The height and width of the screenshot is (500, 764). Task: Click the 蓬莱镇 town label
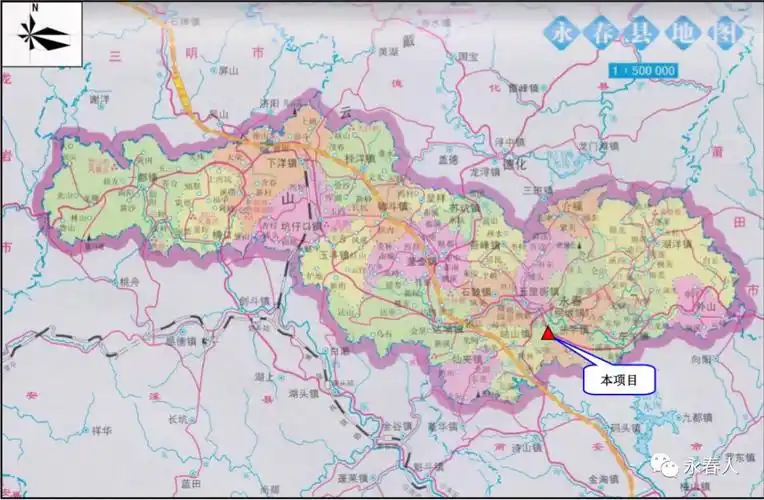(x=352, y=477)
